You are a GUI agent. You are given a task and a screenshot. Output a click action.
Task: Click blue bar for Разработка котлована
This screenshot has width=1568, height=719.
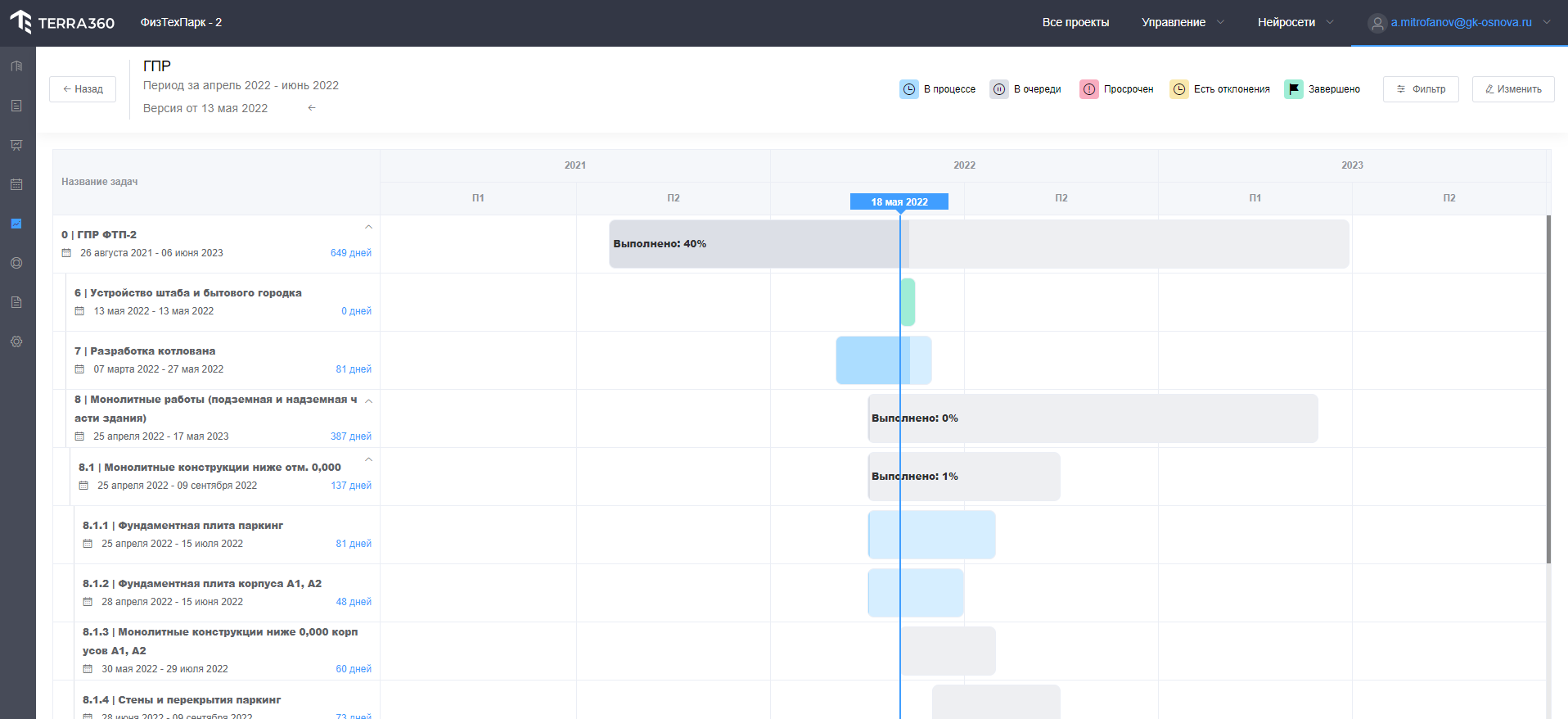pyautogui.click(x=884, y=360)
